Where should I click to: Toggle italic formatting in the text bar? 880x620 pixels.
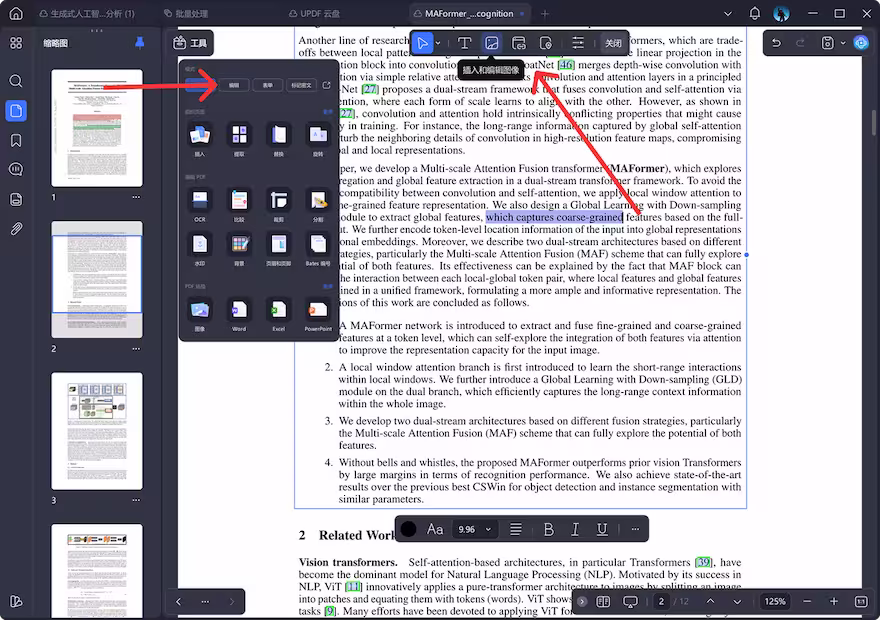576,529
